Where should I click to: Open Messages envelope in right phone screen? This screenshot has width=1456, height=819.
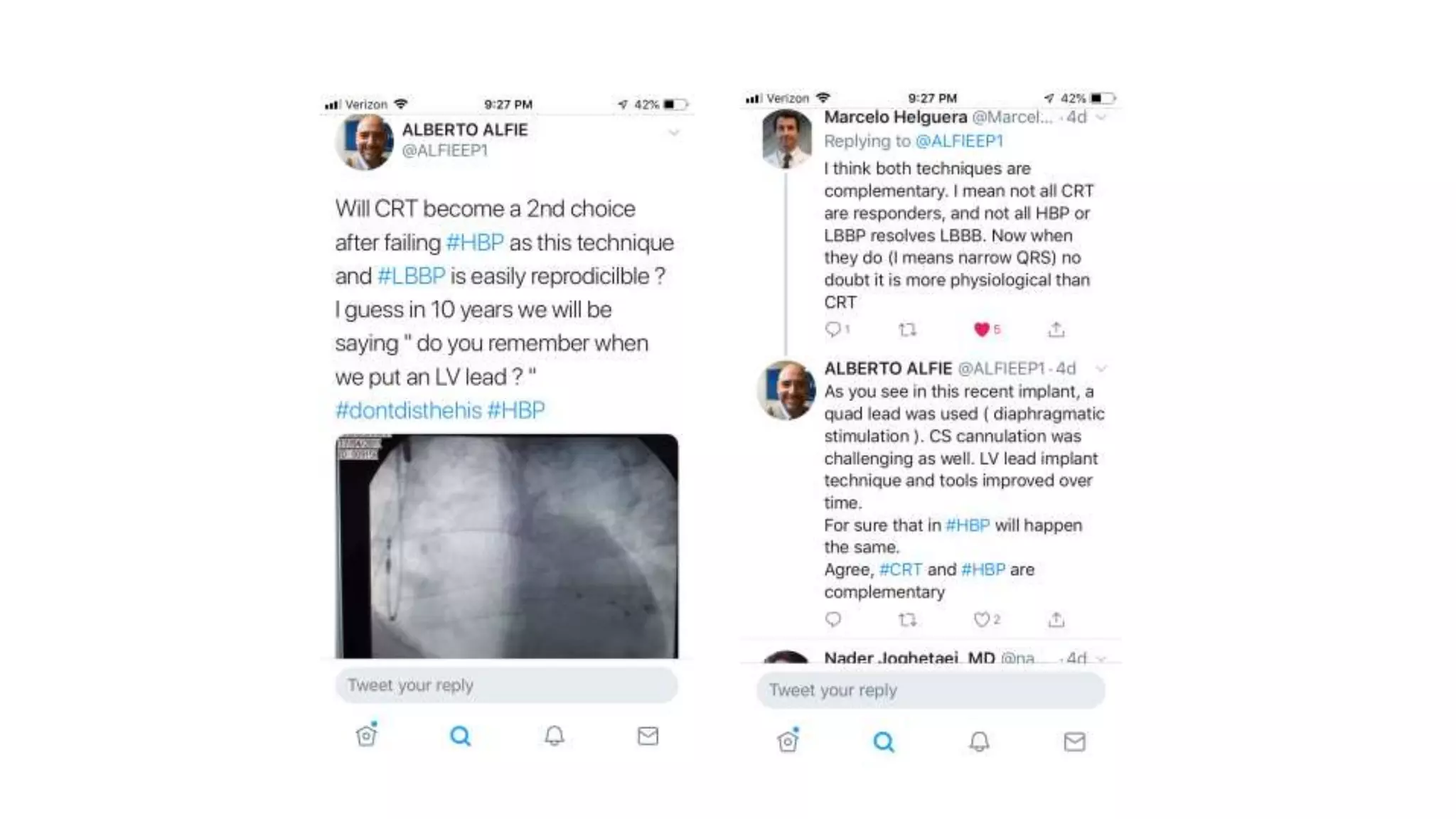pyautogui.click(x=1074, y=742)
